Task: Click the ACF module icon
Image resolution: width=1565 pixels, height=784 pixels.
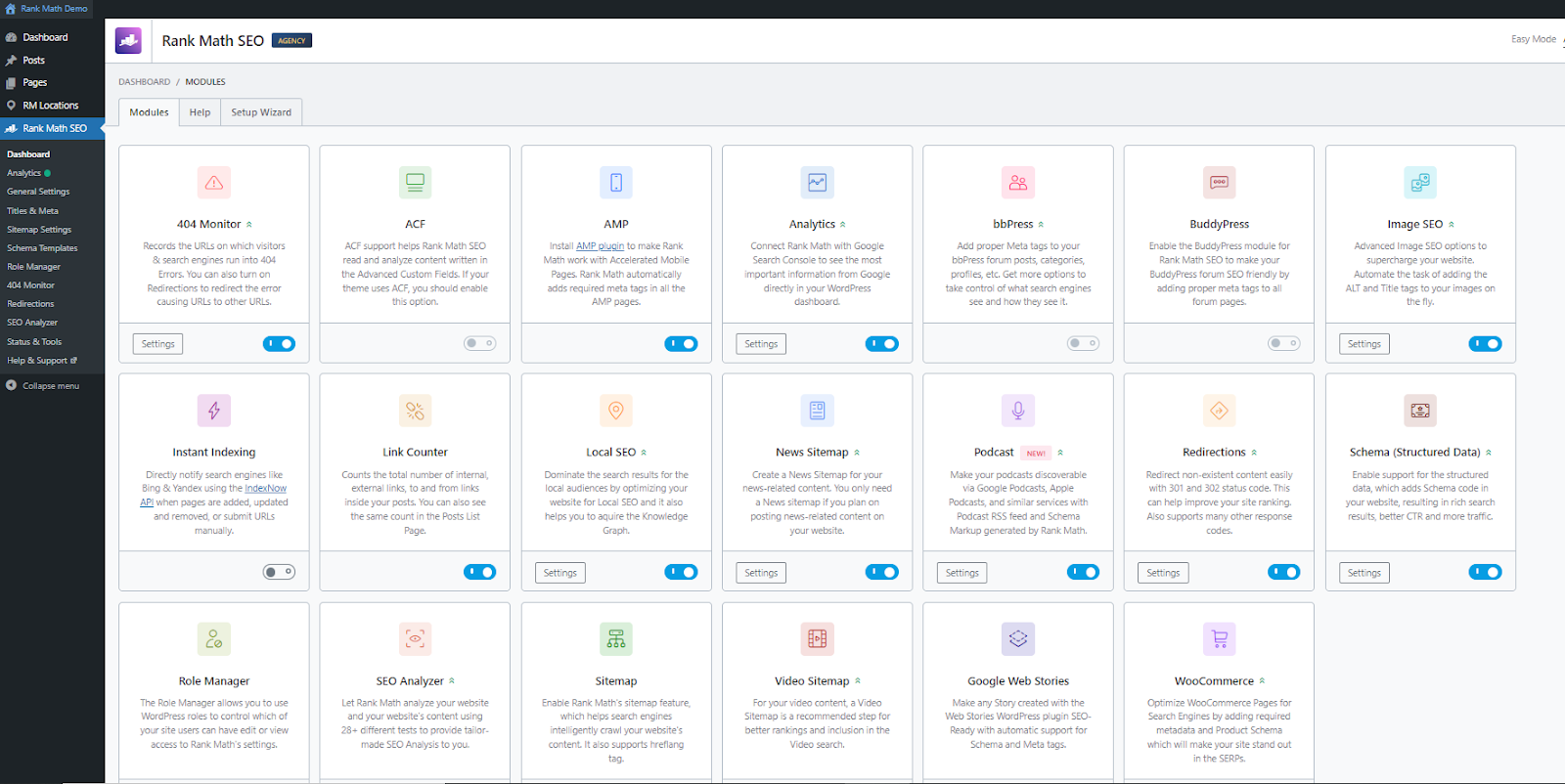Action: click(415, 183)
